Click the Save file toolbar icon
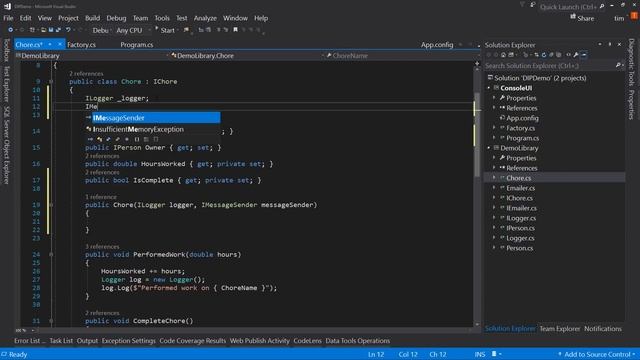 pos(51,30)
